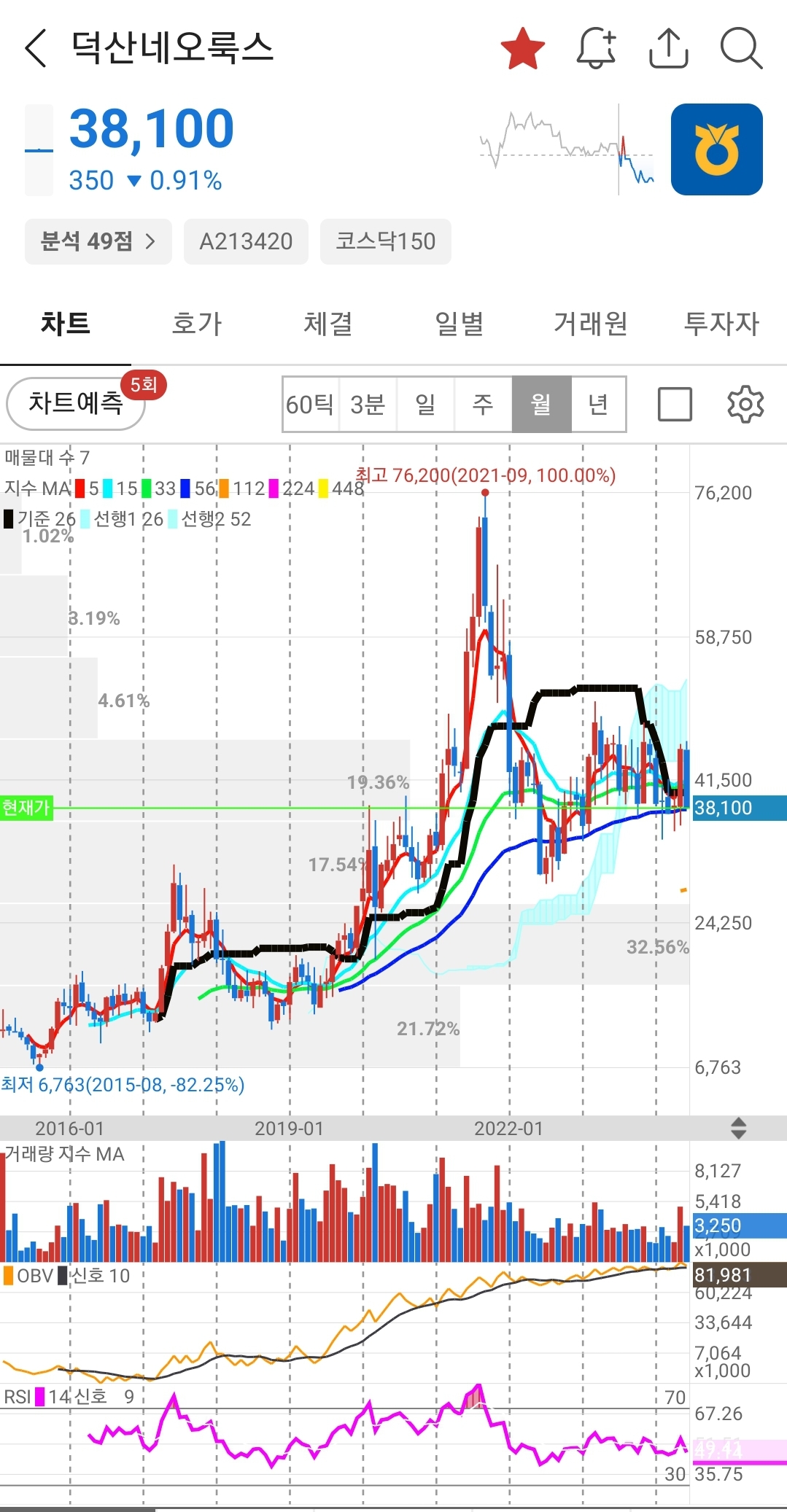Tap the 코스닥150 index chip
Viewport: 787px width, 1512px height.
point(385,241)
